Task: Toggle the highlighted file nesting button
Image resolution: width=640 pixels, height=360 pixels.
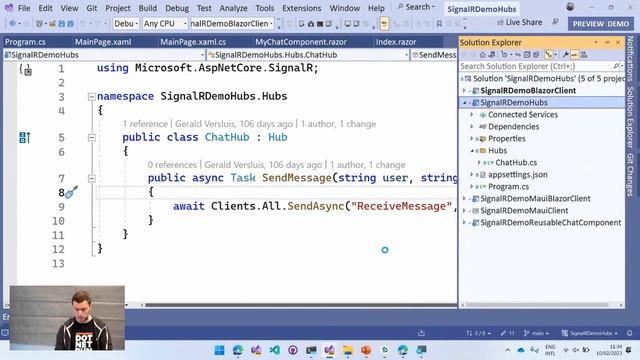Action: [549, 54]
